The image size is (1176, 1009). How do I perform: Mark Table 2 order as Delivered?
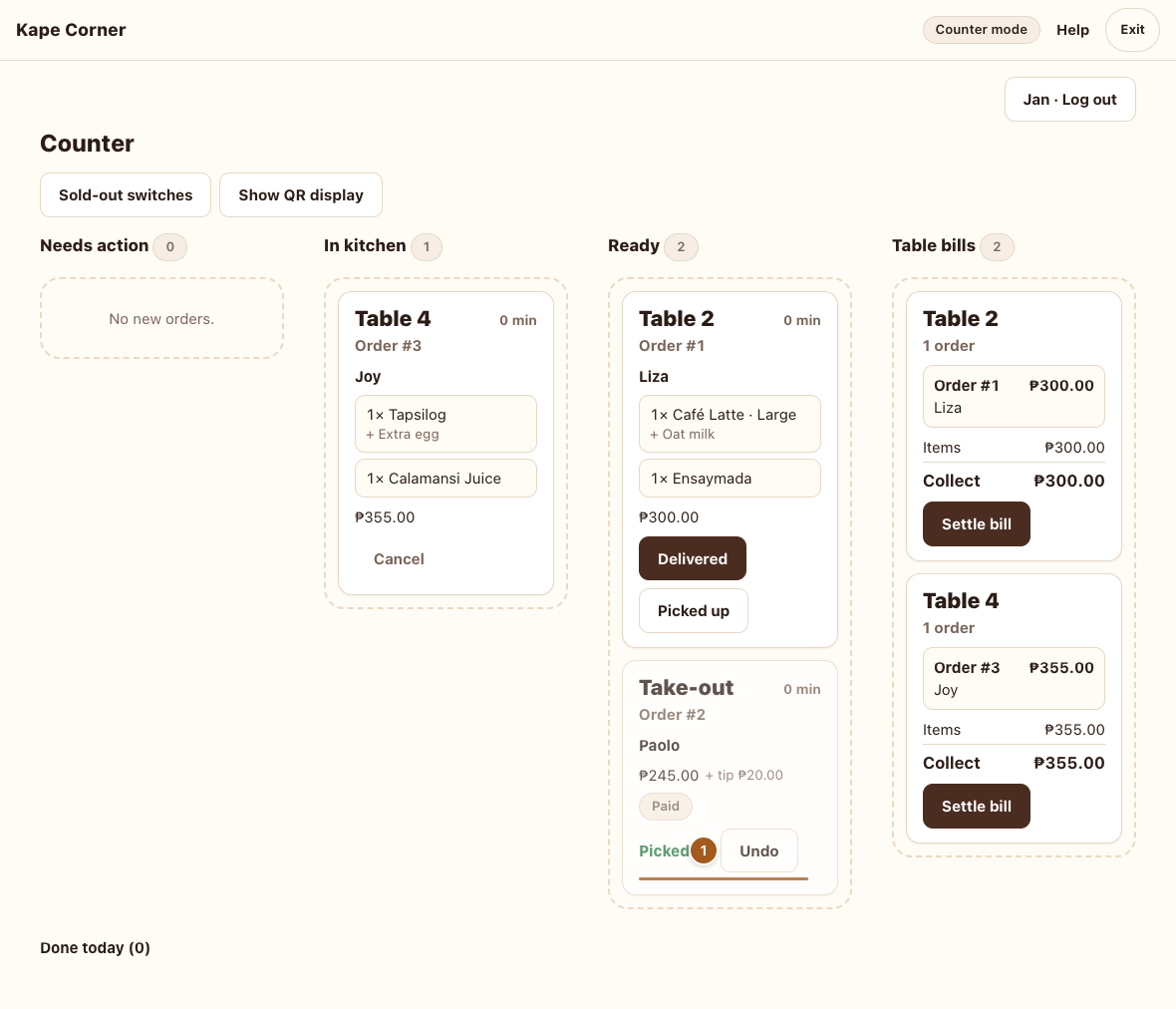click(693, 558)
